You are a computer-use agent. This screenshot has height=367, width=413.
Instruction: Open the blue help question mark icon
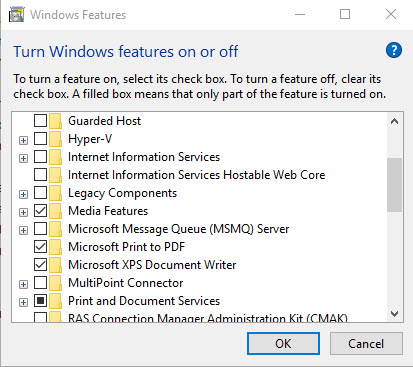(x=394, y=50)
